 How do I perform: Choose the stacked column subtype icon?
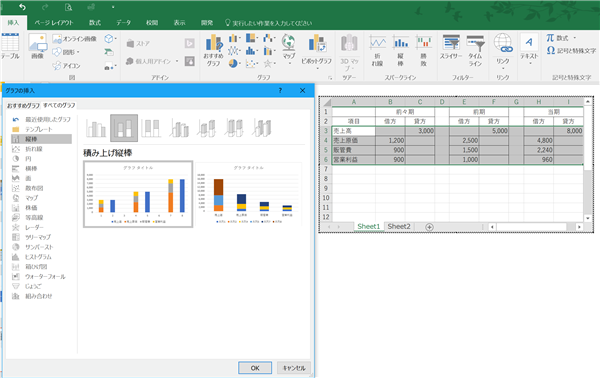[124, 128]
